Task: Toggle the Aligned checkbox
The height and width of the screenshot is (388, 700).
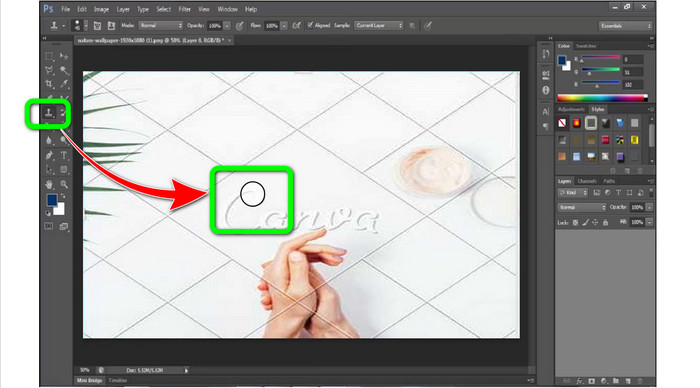Action: [310, 25]
